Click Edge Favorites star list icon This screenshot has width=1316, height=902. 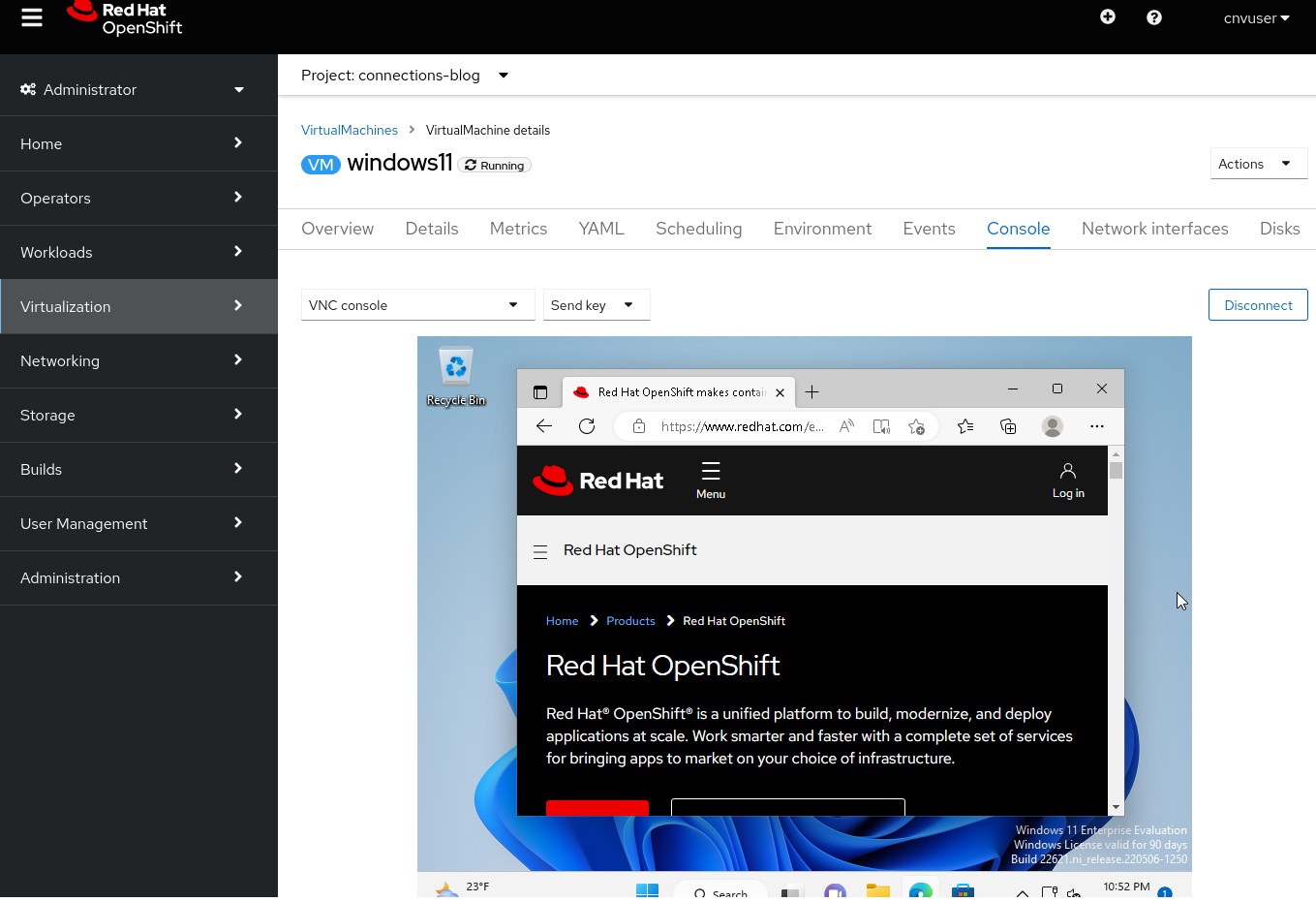pyautogui.click(x=965, y=426)
